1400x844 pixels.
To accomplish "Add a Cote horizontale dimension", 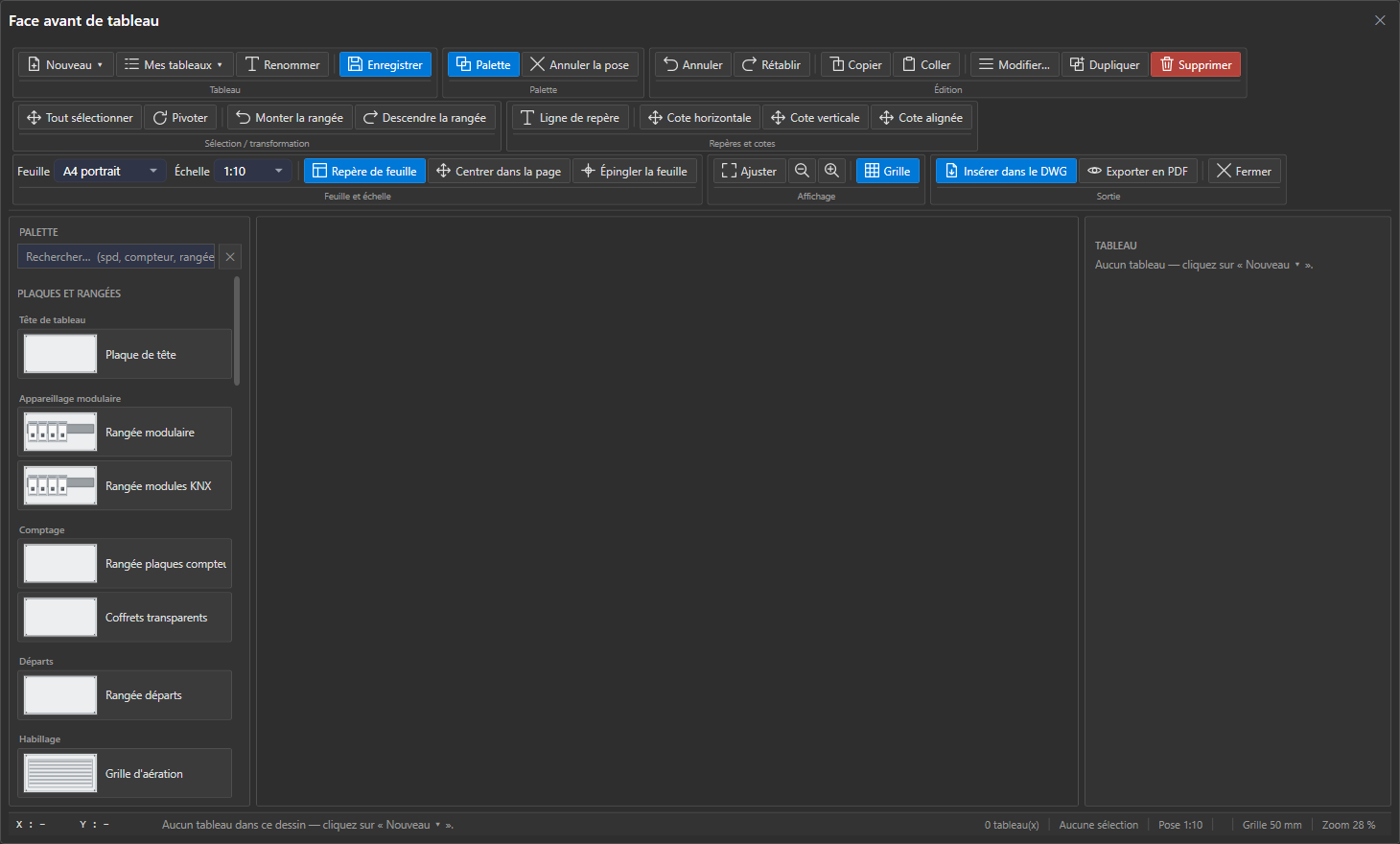I will pos(700,117).
